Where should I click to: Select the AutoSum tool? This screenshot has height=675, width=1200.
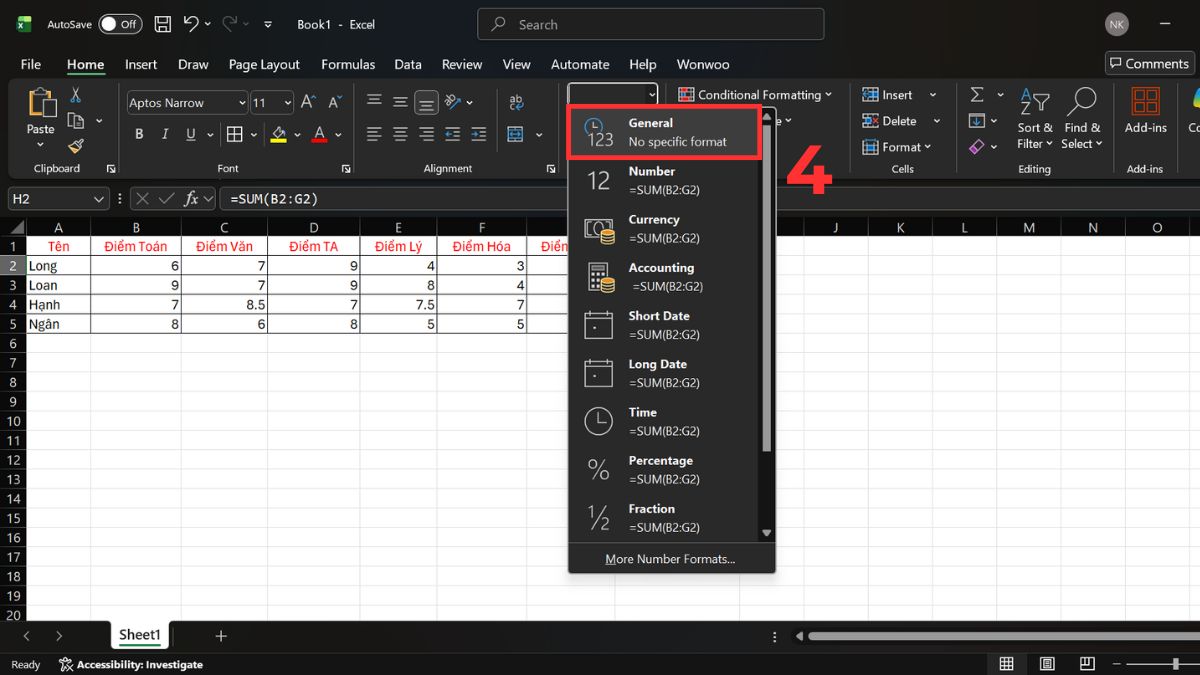(x=977, y=94)
